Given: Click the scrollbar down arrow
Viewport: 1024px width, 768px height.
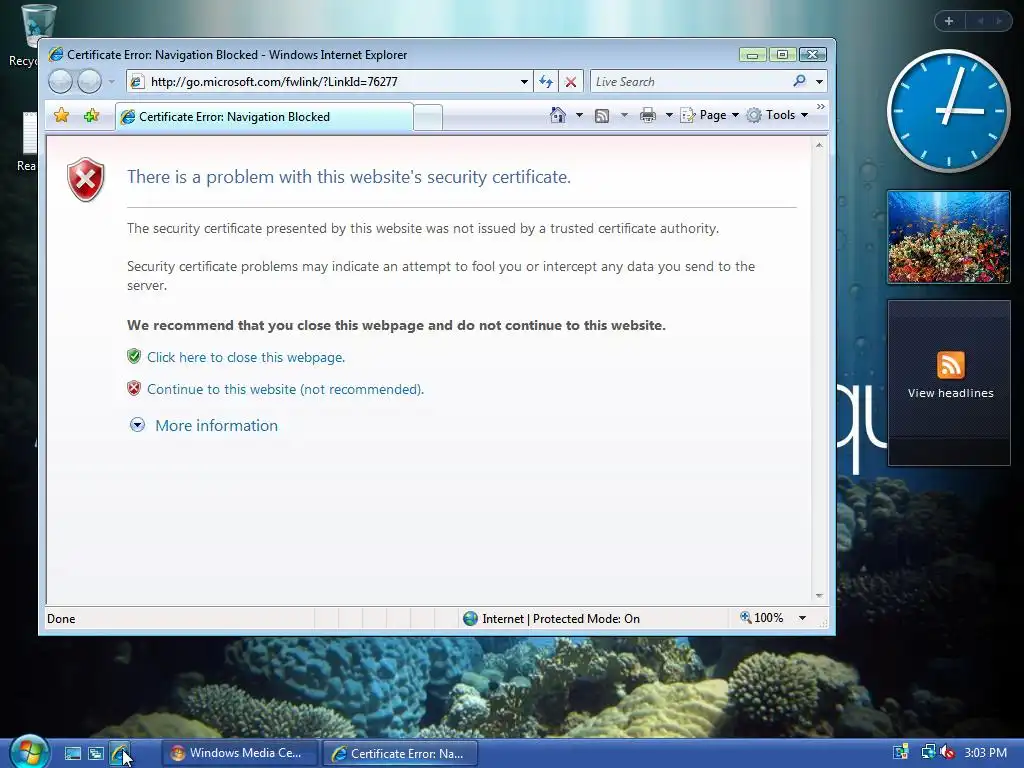Looking at the screenshot, I should pos(819,596).
